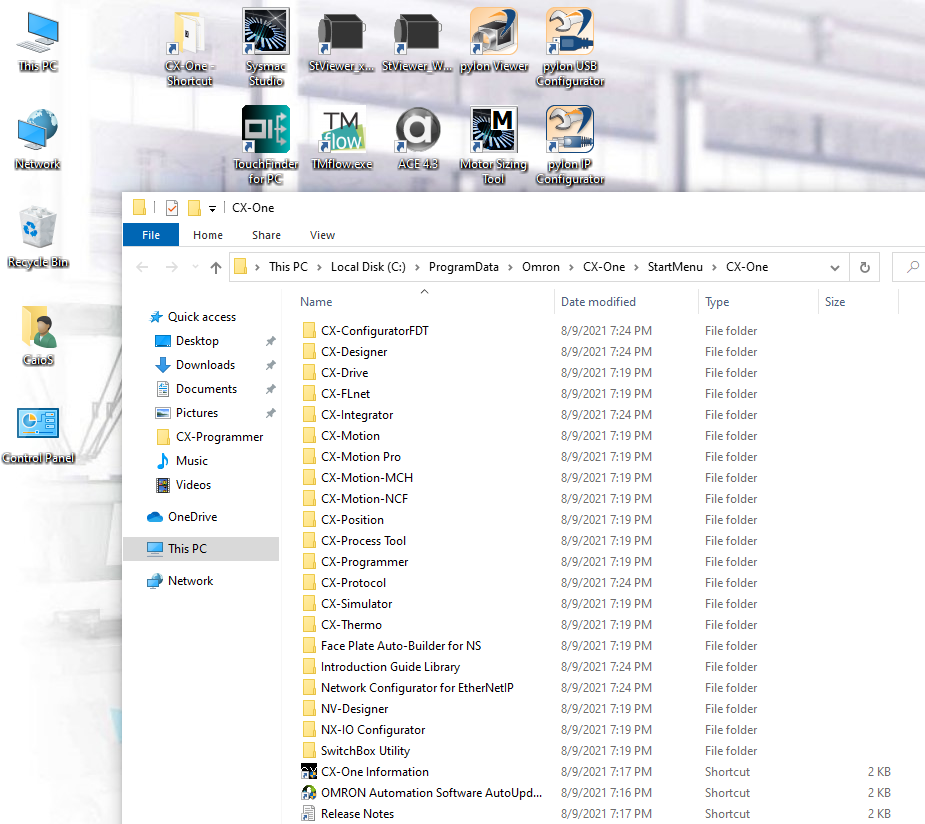Select the This PC desktop icon

(x=38, y=41)
